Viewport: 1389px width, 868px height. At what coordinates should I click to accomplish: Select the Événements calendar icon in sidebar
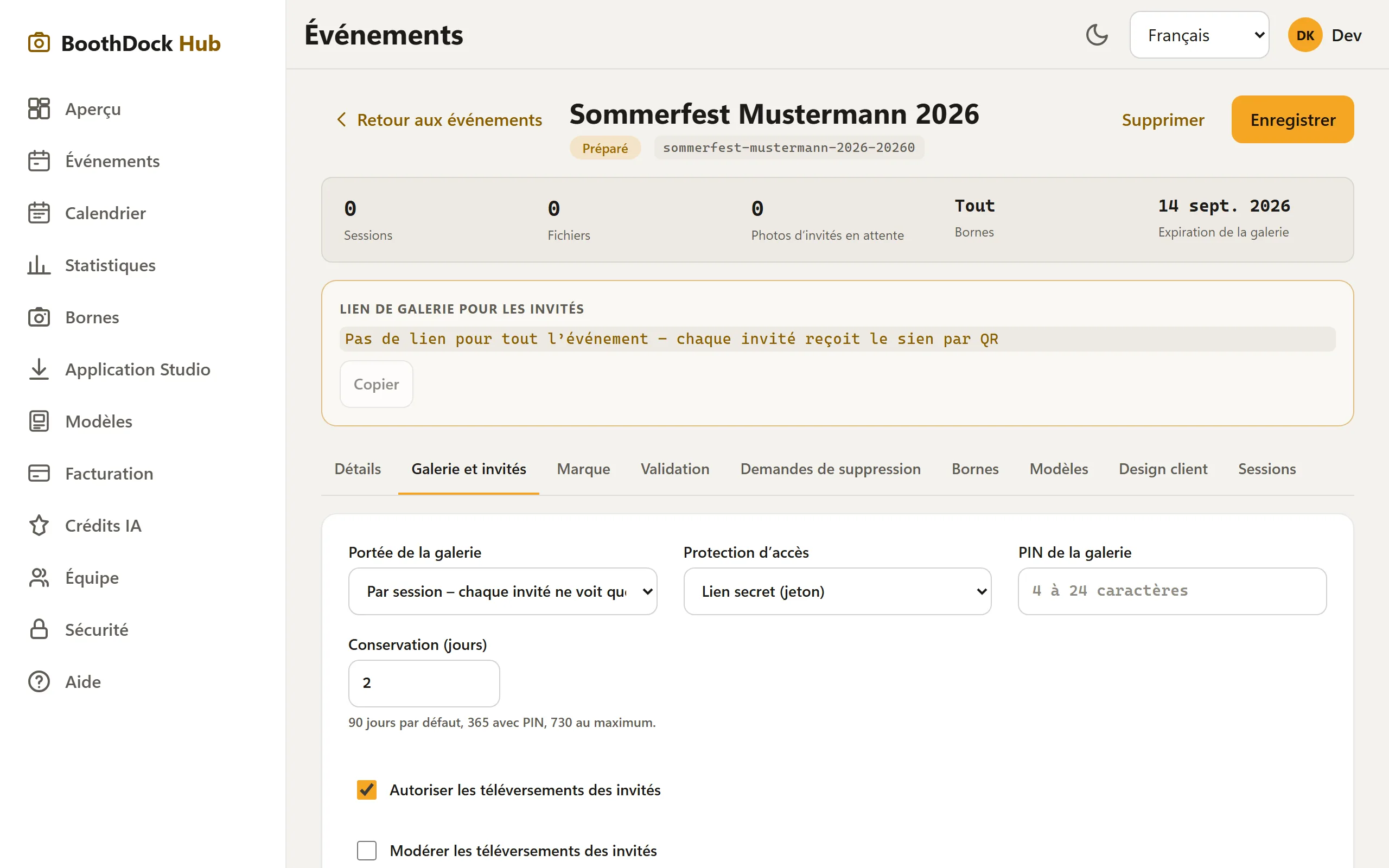tap(39, 161)
